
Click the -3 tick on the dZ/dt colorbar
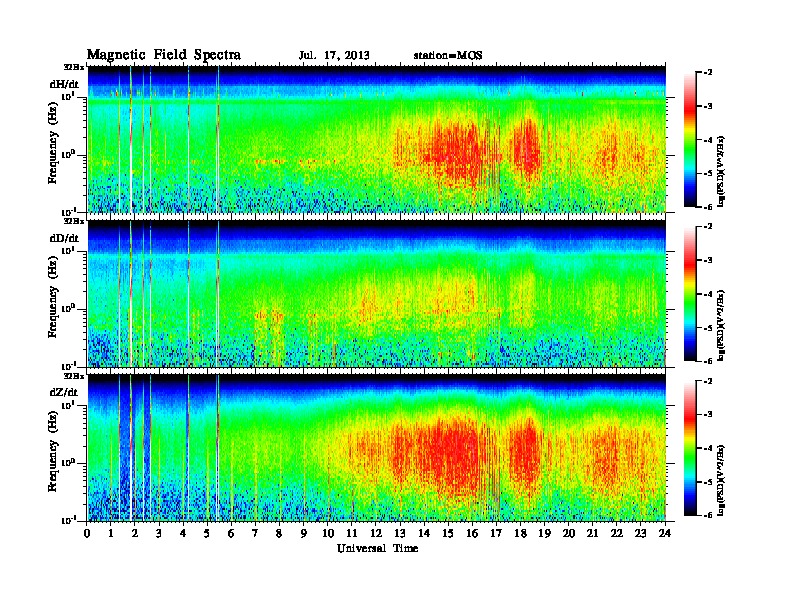[x=708, y=415]
